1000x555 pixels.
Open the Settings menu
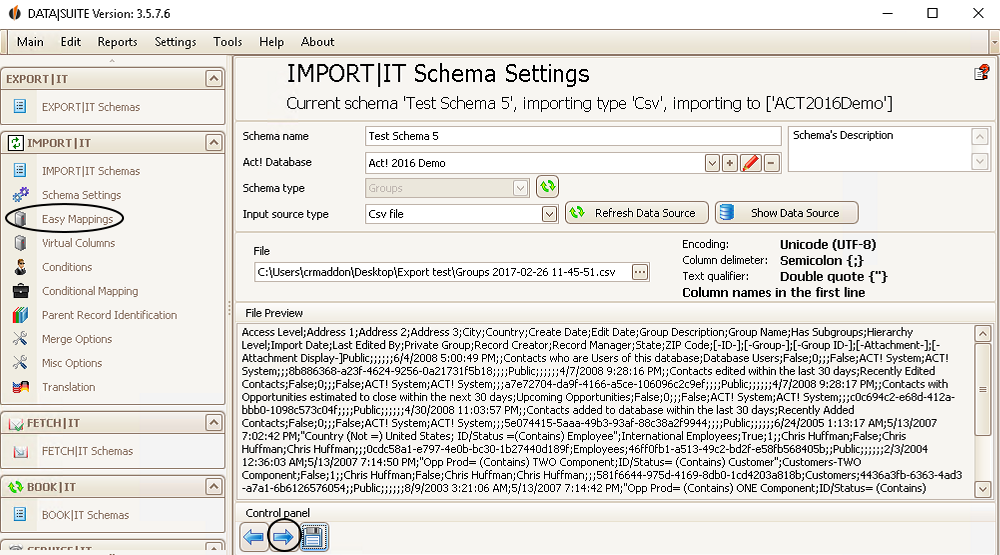pos(175,41)
